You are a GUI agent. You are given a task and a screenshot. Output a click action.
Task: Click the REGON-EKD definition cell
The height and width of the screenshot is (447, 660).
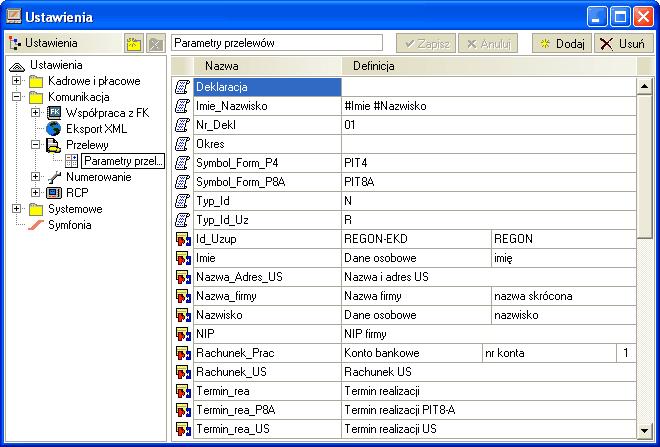coord(416,239)
